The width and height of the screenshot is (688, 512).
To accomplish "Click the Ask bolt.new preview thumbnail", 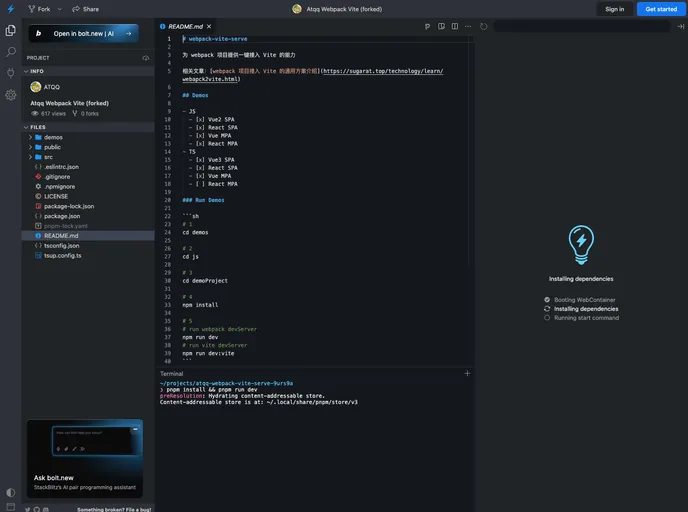I will click(85, 458).
